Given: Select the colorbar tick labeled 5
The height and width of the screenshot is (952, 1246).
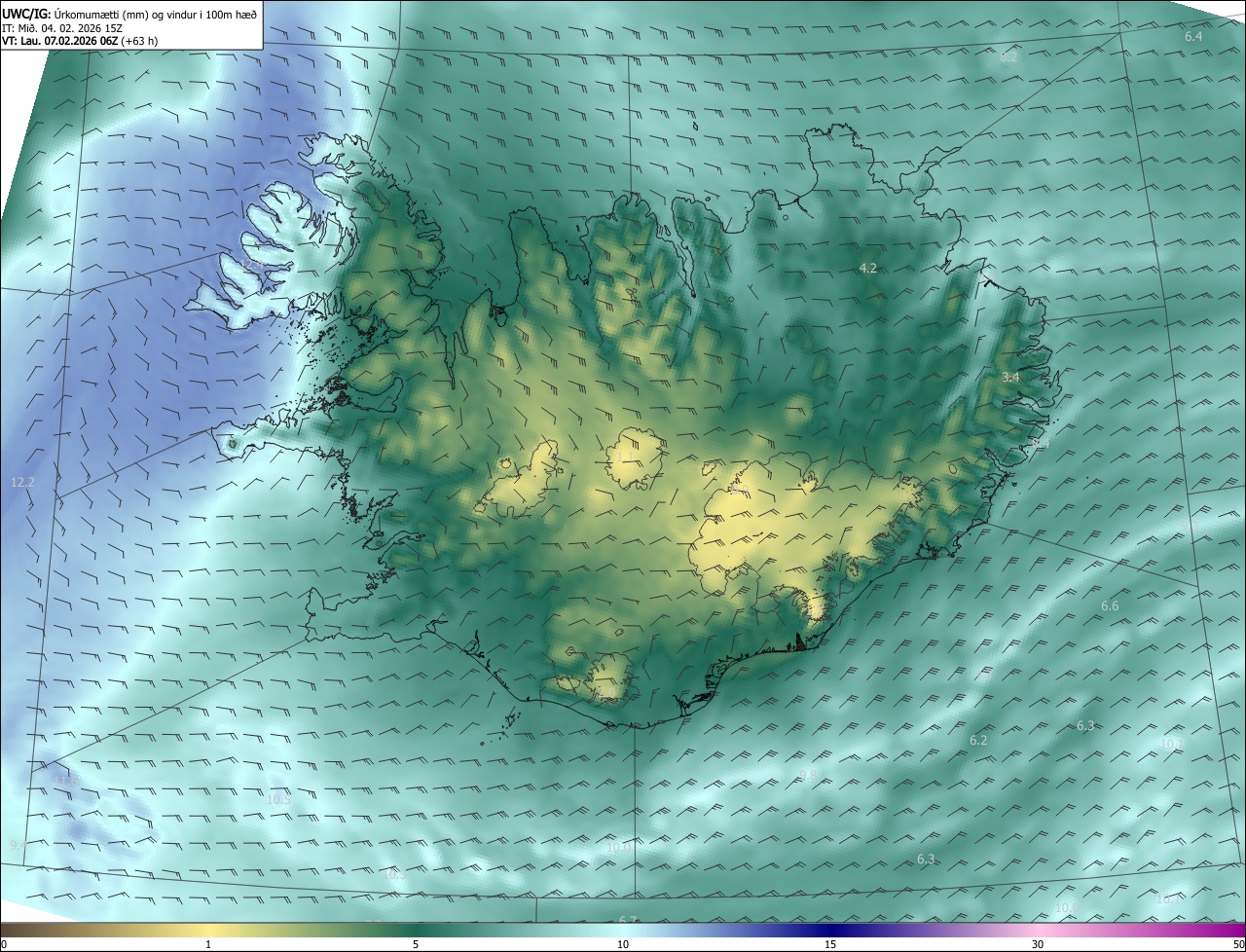Looking at the screenshot, I should (x=416, y=944).
